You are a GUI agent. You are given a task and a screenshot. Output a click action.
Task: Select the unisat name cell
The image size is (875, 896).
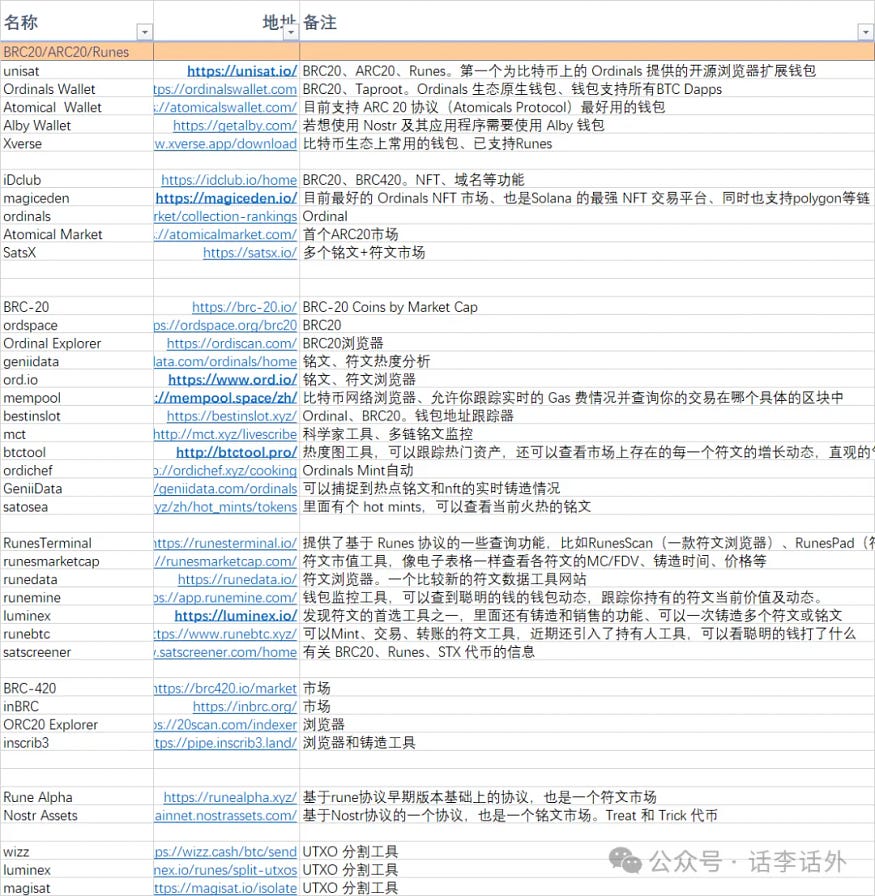(77, 71)
